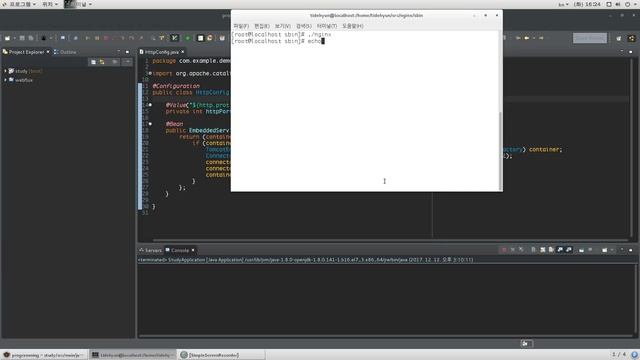This screenshot has width=640, height=360.
Task: Open the Places menu in GNOME top bar
Action: (x=49, y=4)
